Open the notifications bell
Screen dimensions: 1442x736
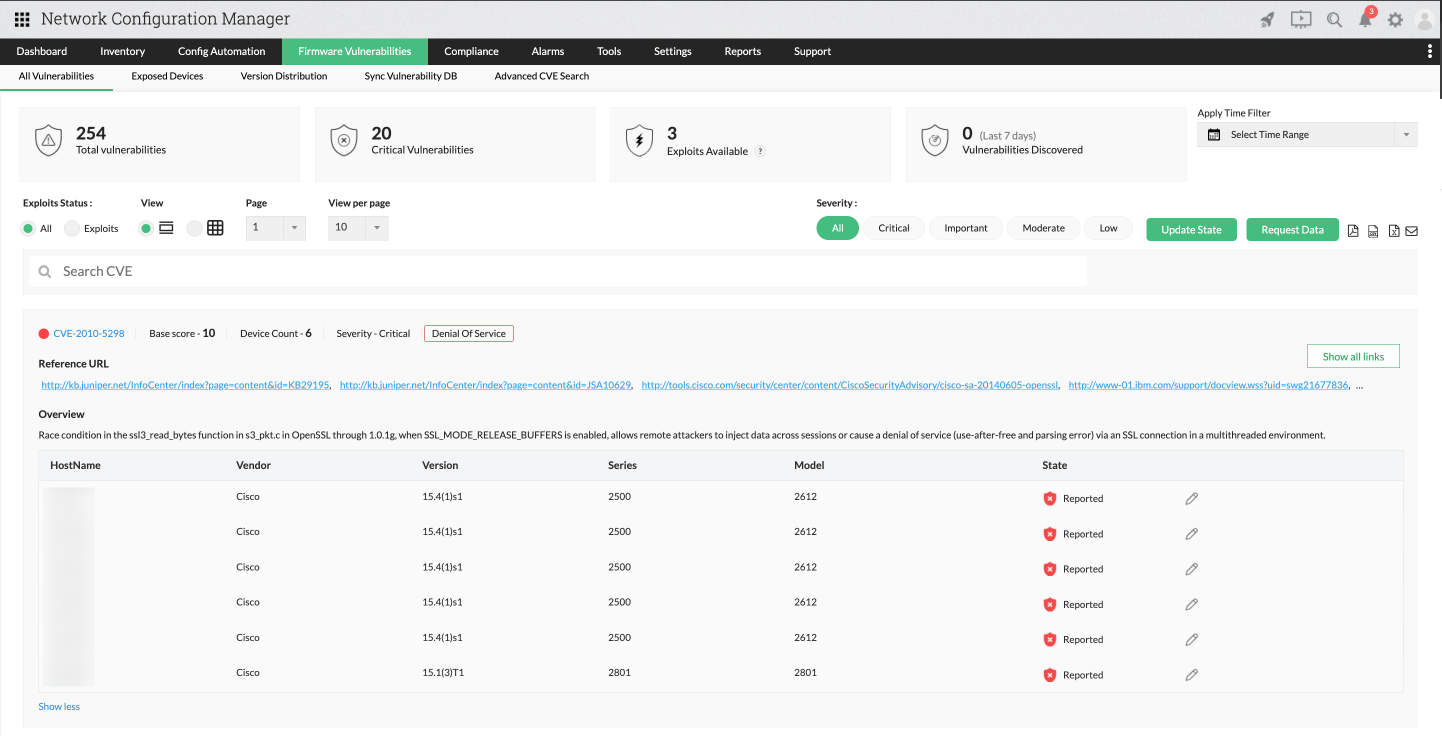(1366, 19)
